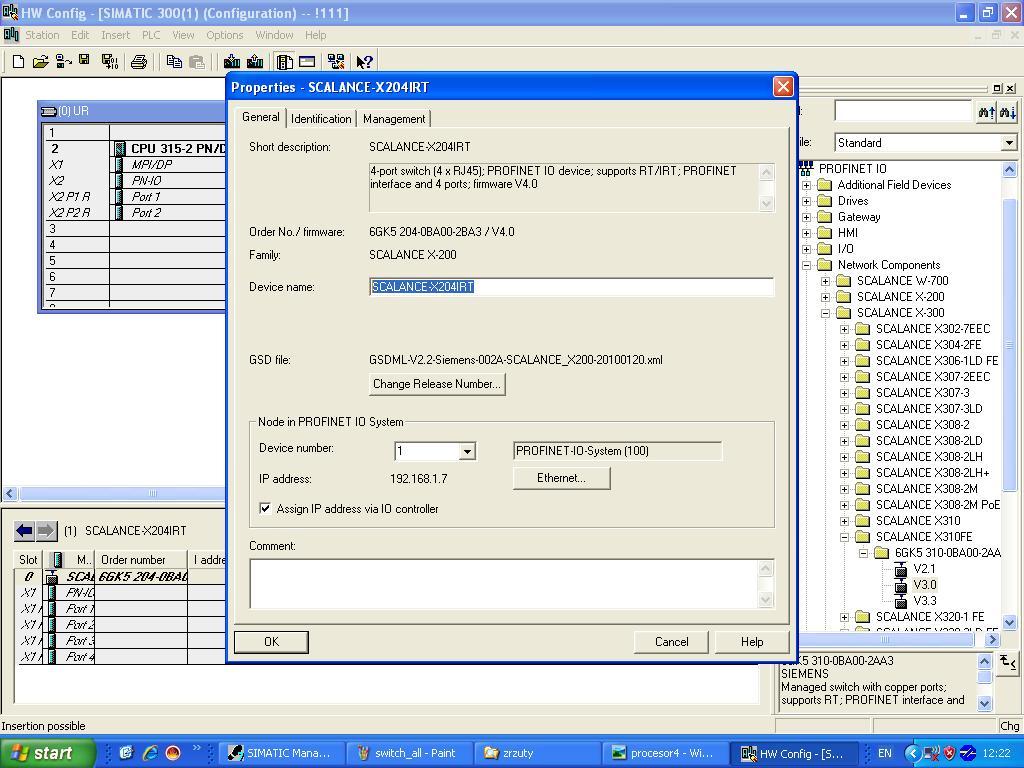Click the Cancel button
Viewport: 1024px width, 768px height.
click(x=671, y=642)
